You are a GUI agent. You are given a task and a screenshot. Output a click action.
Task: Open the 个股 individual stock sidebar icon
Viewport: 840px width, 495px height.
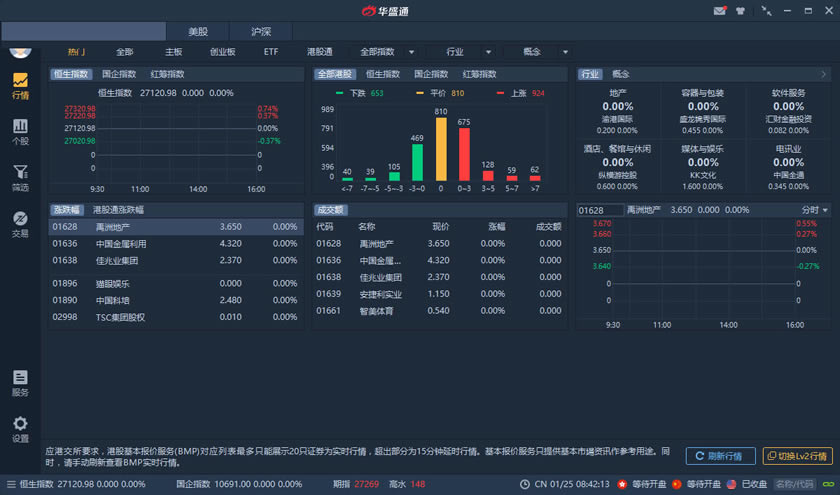[x=20, y=131]
